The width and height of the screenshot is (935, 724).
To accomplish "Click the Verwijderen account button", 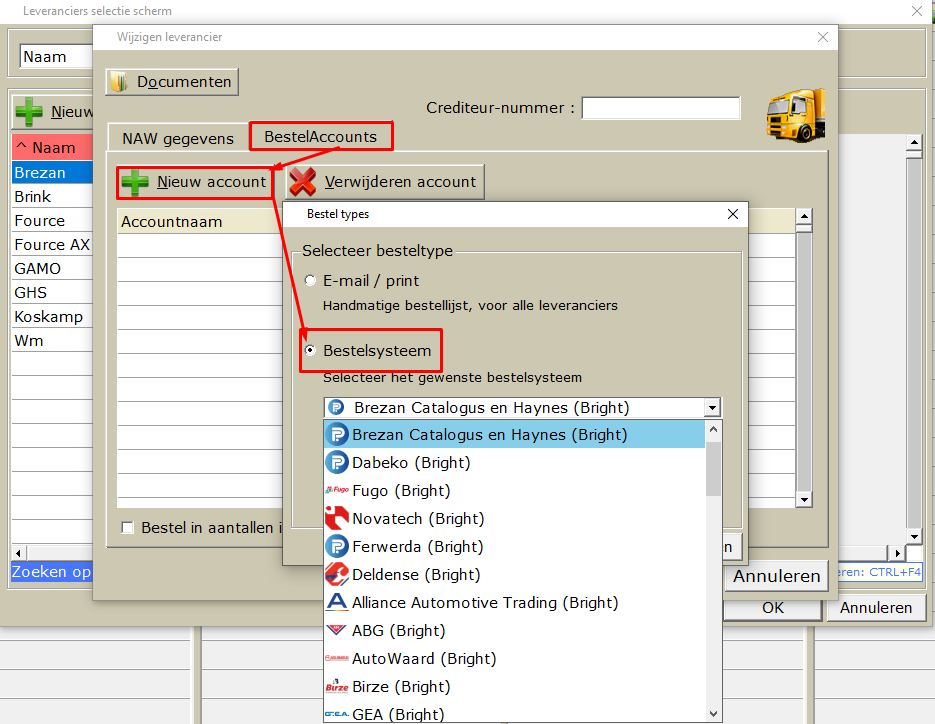I will (385, 182).
